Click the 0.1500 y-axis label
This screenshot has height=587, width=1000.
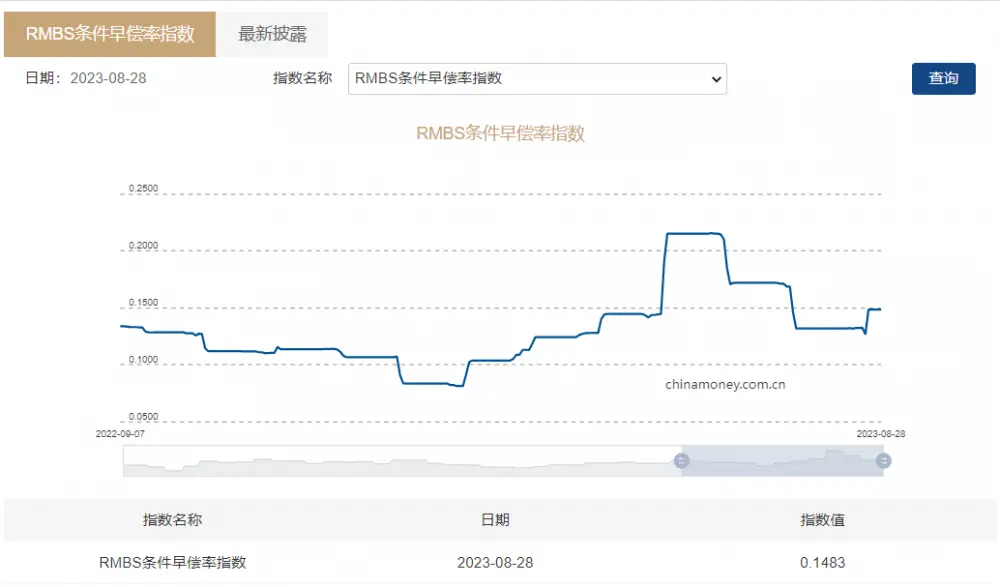[x=143, y=302]
